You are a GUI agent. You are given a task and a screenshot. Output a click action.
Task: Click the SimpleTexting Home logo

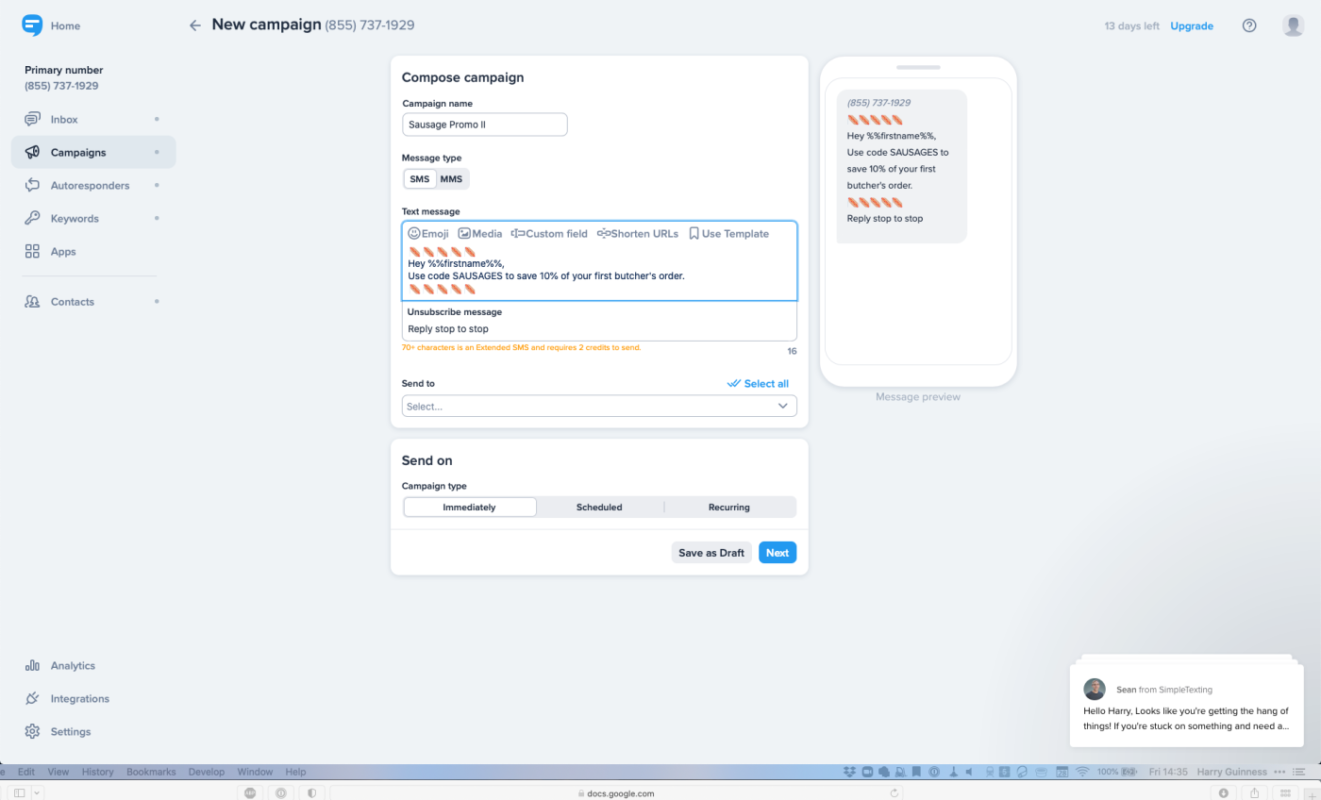(32, 26)
